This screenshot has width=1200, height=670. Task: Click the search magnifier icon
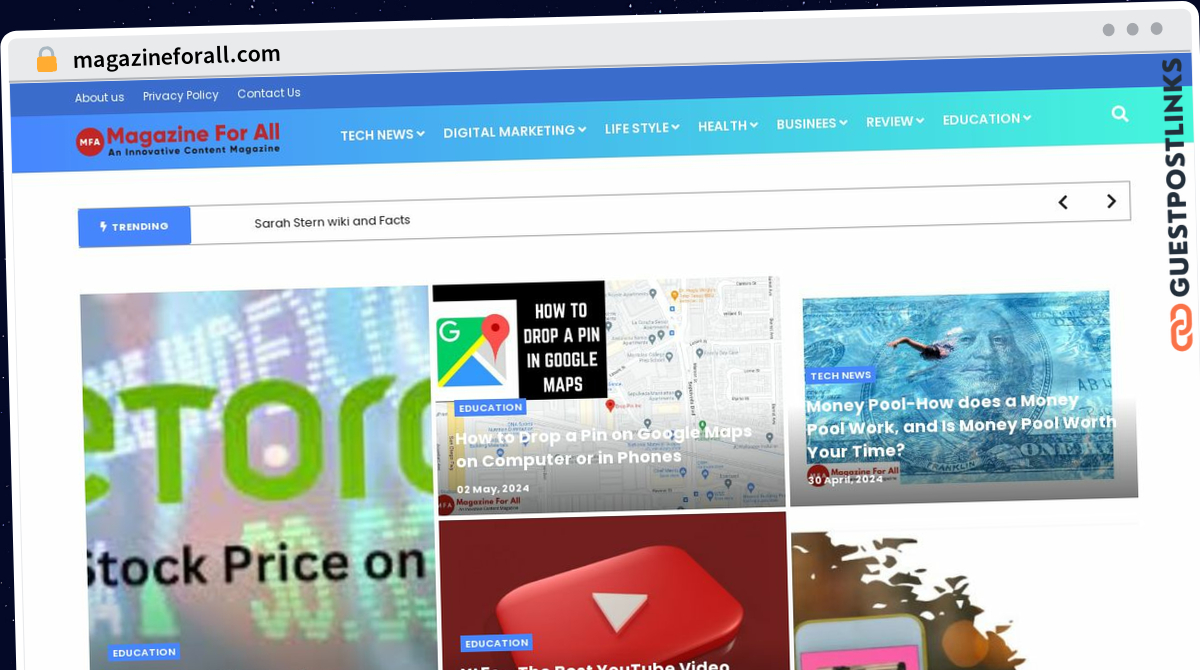point(1119,114)
